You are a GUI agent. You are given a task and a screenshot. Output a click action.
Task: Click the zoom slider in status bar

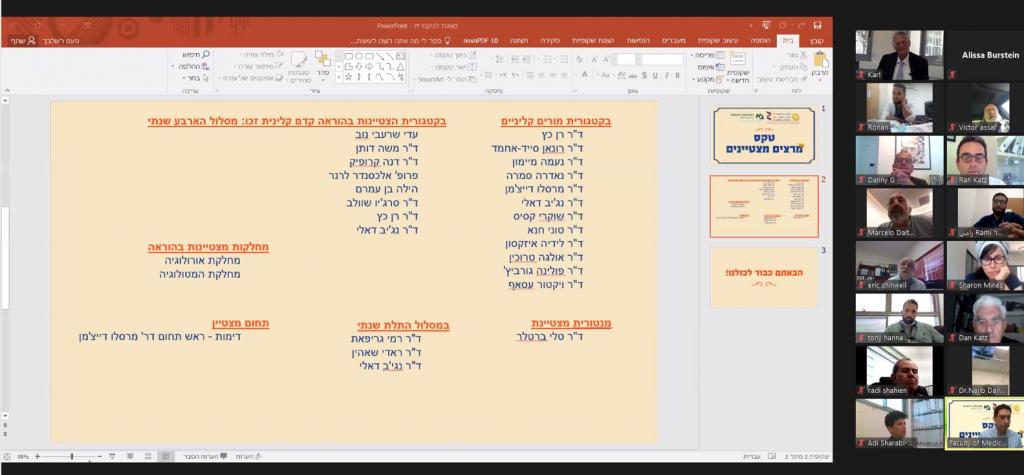tap(70, 456)
